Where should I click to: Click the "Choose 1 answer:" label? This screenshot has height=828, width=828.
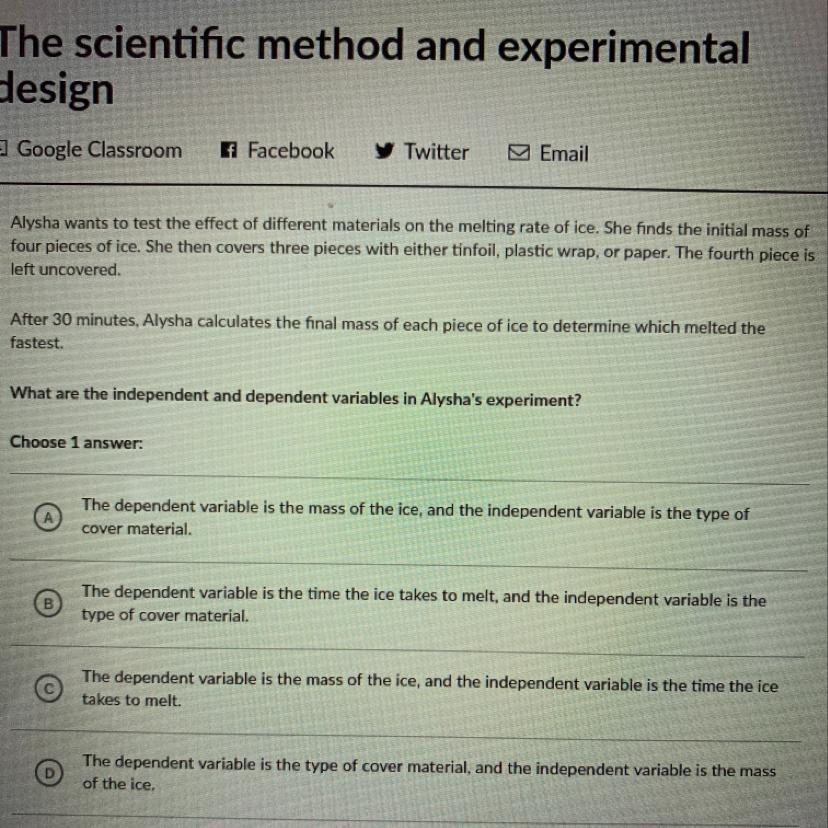click(77, 442)
